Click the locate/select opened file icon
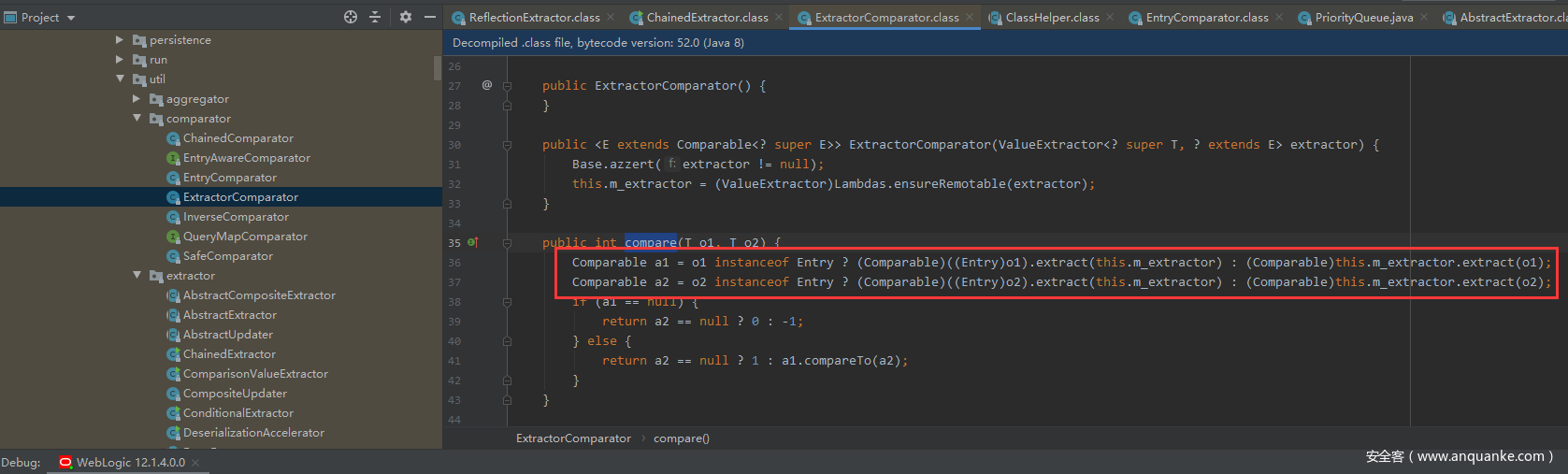The width and height of the screenshot is (1568, 474). [x=351, y=17]
